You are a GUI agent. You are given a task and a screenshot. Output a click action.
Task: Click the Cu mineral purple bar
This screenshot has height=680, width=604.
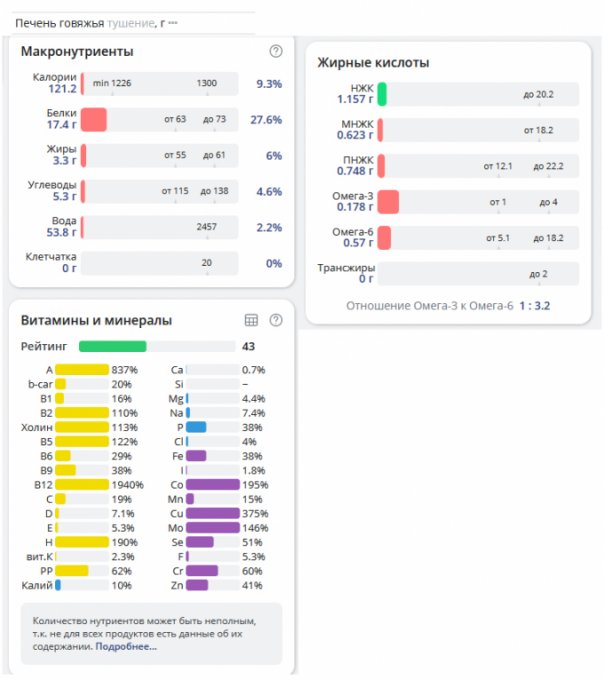click(213, 513)
